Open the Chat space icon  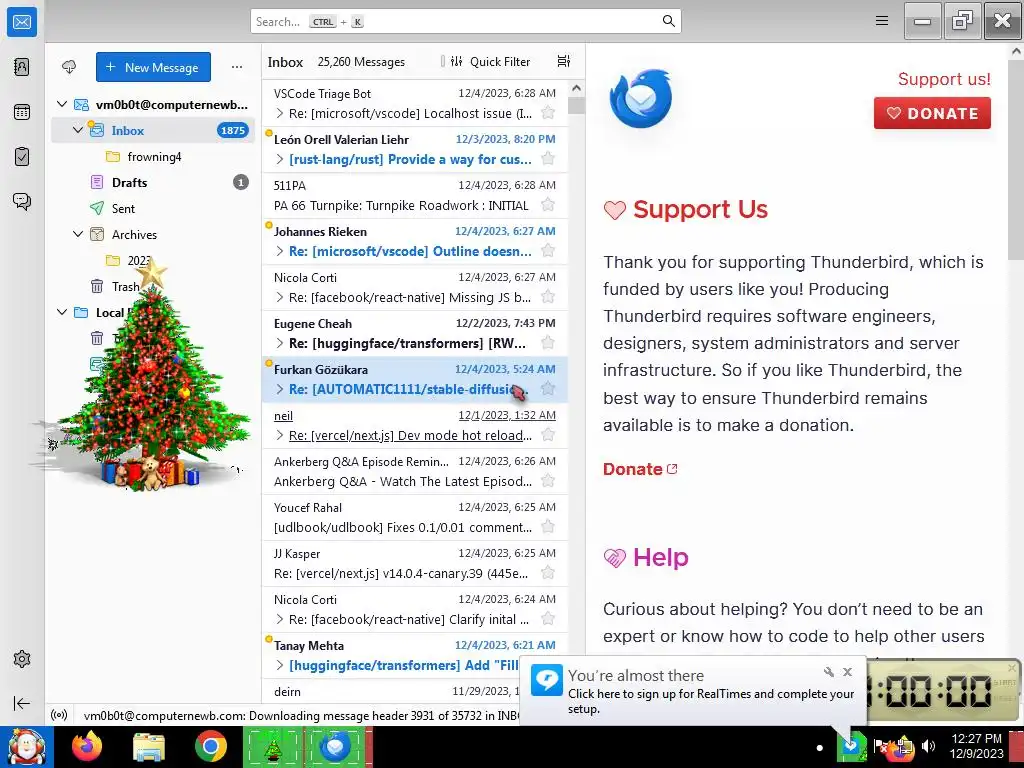tap(22, 201)
